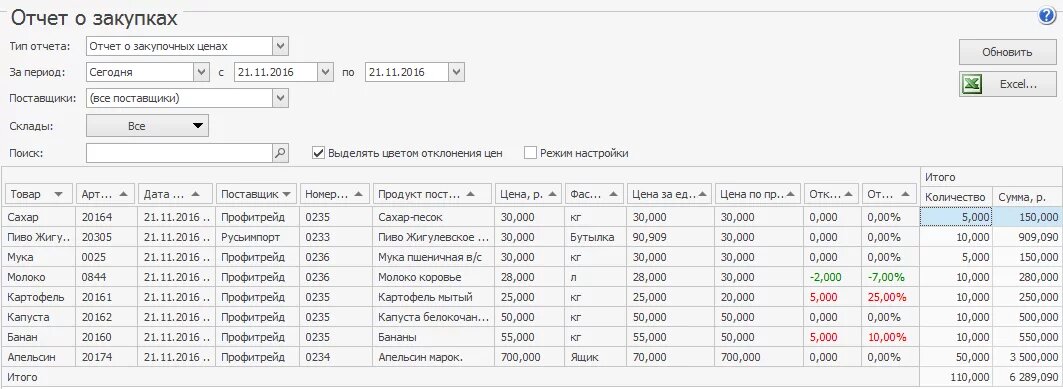Click the Обновить button
This screenshot has width=1063, height=389.
1007,52
